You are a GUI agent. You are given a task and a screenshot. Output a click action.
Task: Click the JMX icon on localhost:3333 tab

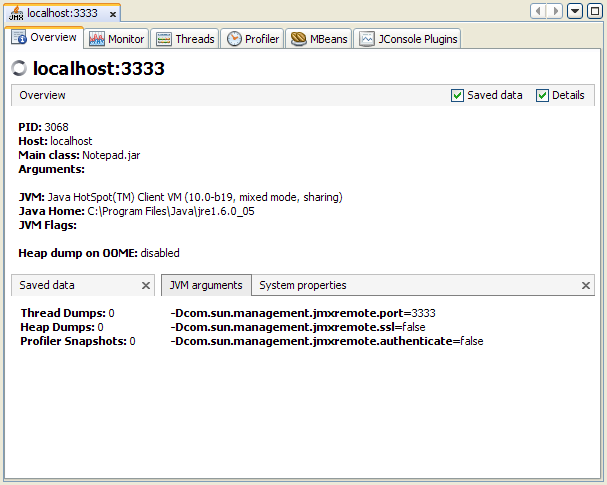(16, 13)
